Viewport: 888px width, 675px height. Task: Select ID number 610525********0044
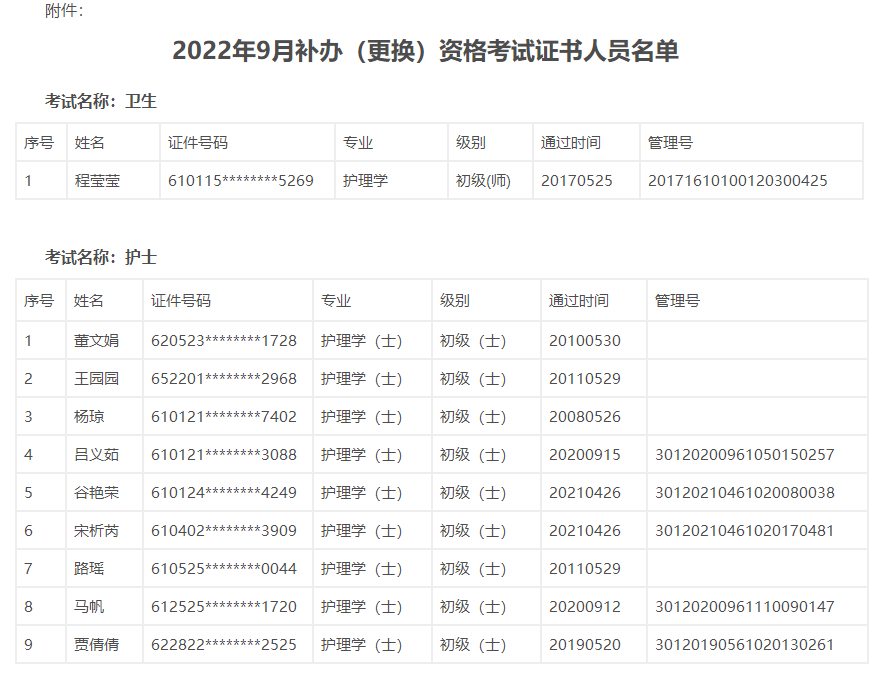pyautogui.click(x=224, y=568)
